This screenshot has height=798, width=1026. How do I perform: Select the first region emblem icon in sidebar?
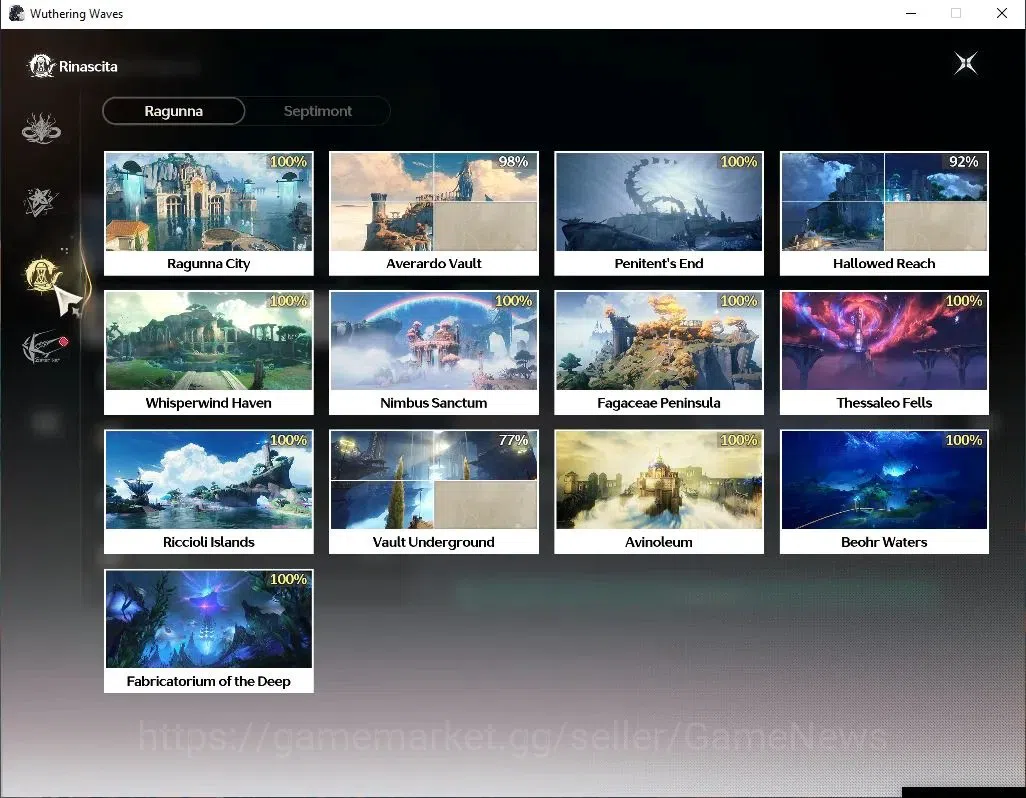tap(41, 128)
